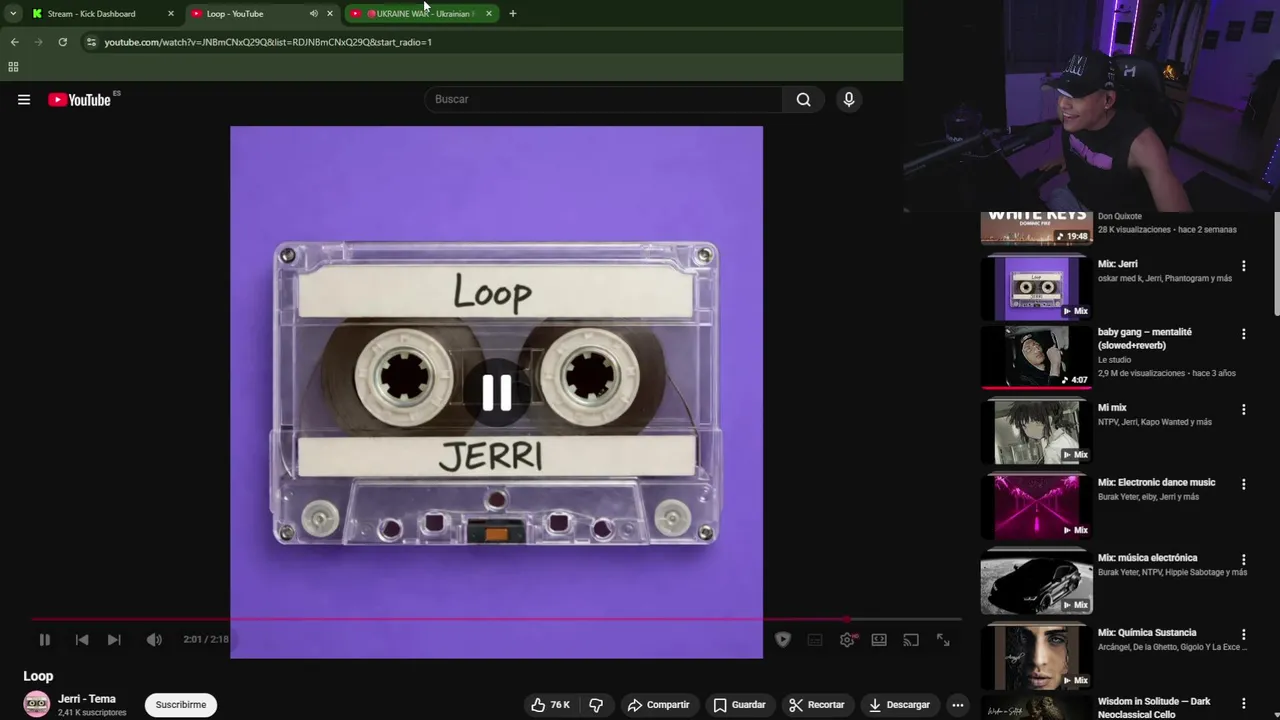Click in the Buscar search field
This screenshot has height=720, width=1280.
point(604,99)
